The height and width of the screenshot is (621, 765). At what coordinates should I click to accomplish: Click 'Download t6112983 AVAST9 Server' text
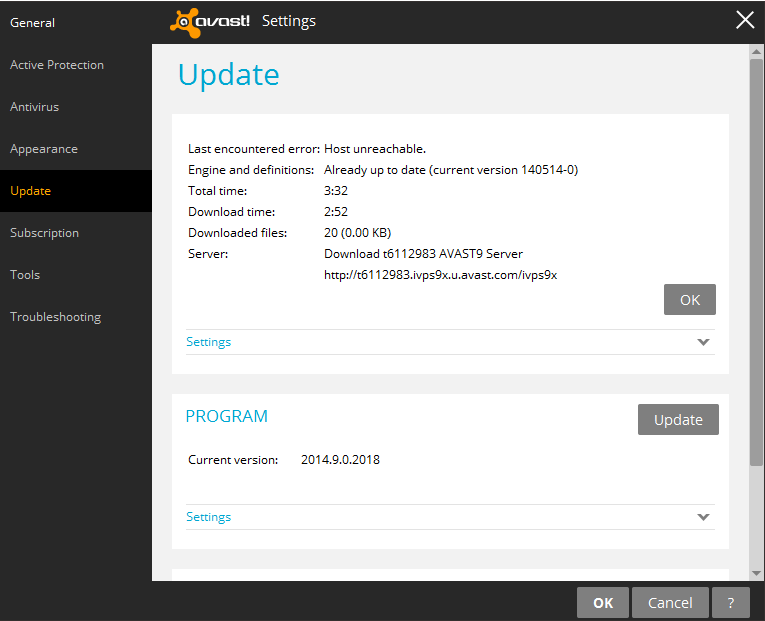point(423,254)
